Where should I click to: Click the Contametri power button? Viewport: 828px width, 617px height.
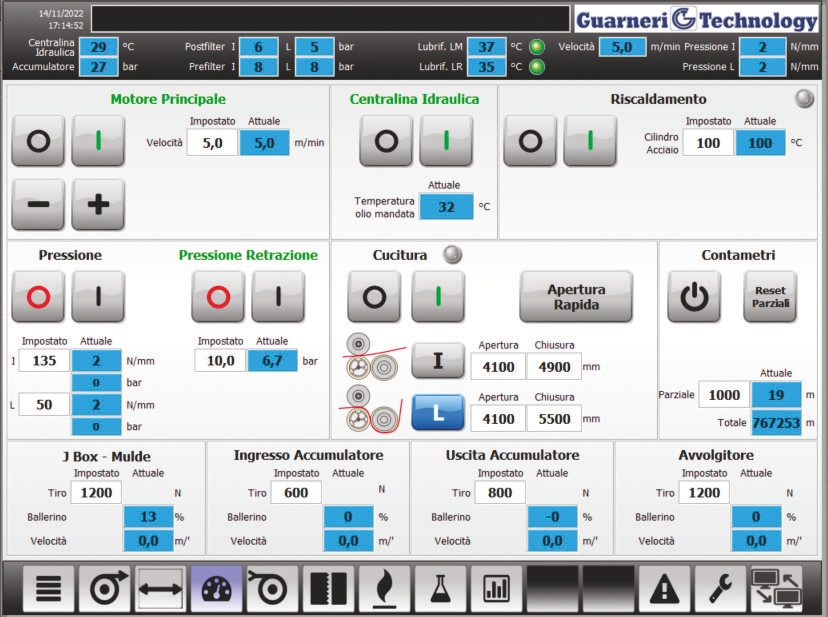point(694,297)
